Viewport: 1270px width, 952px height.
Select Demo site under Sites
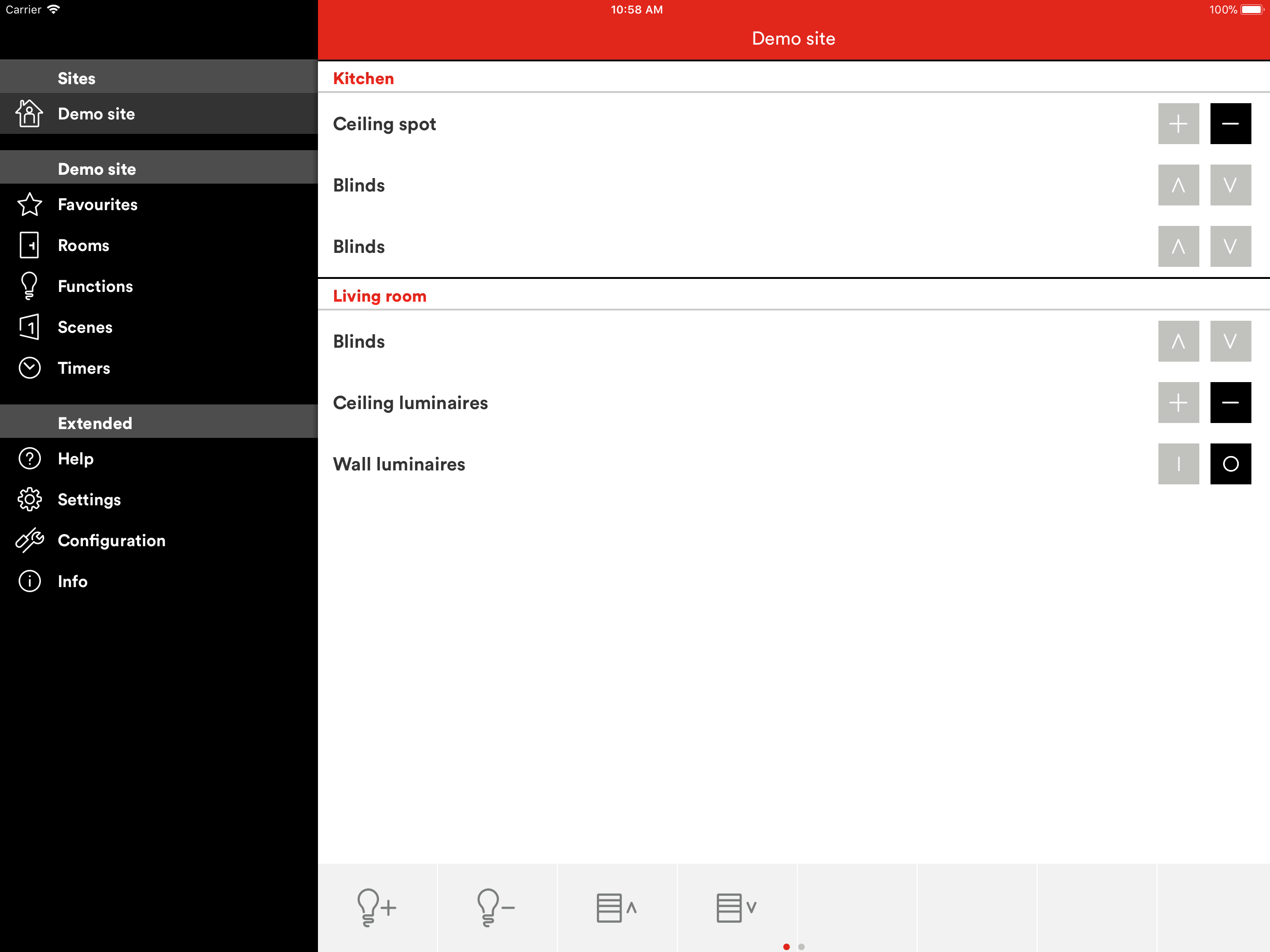(96, 114)
